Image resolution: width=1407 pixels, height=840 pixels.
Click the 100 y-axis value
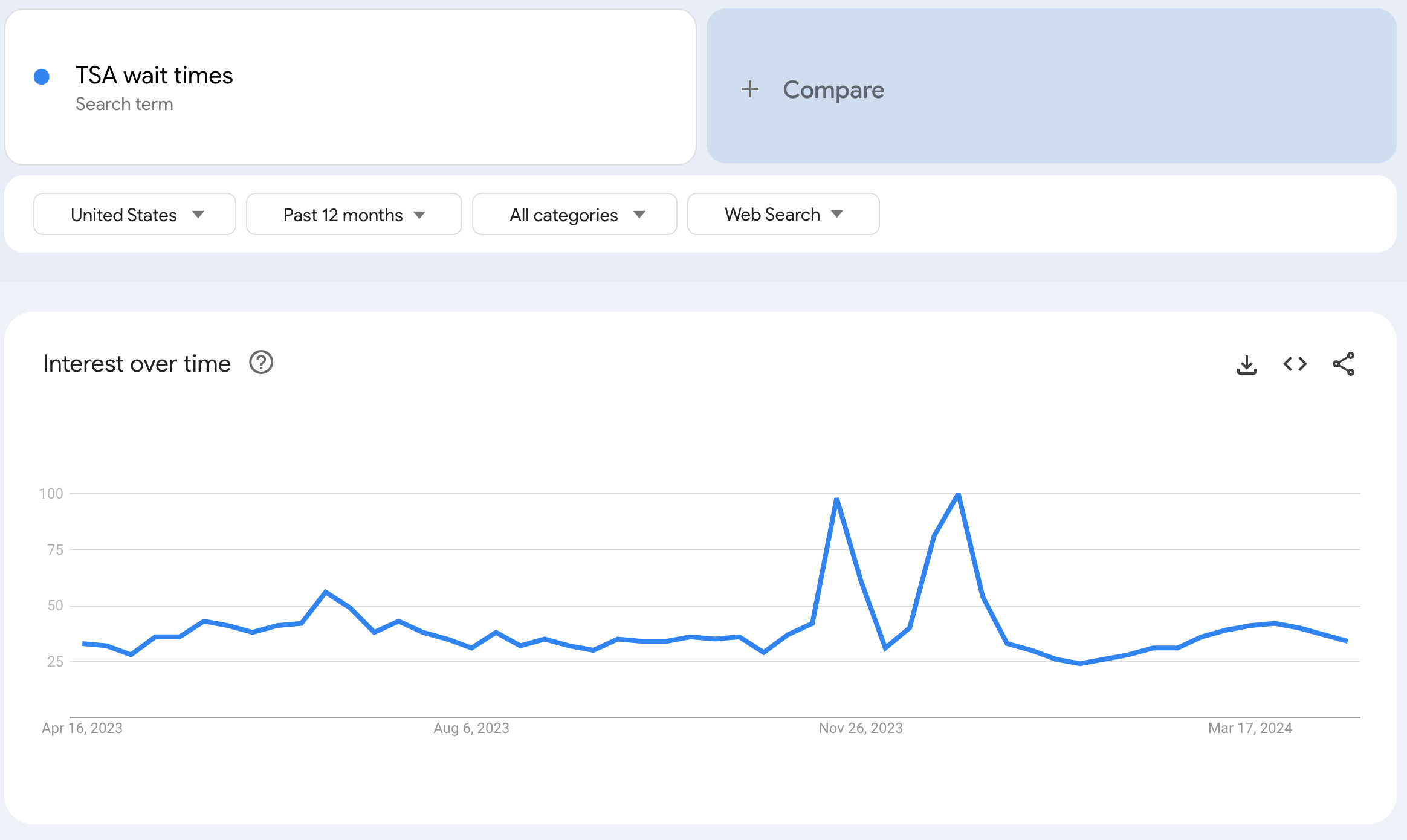pyautogui.click(x=51, y=494)
